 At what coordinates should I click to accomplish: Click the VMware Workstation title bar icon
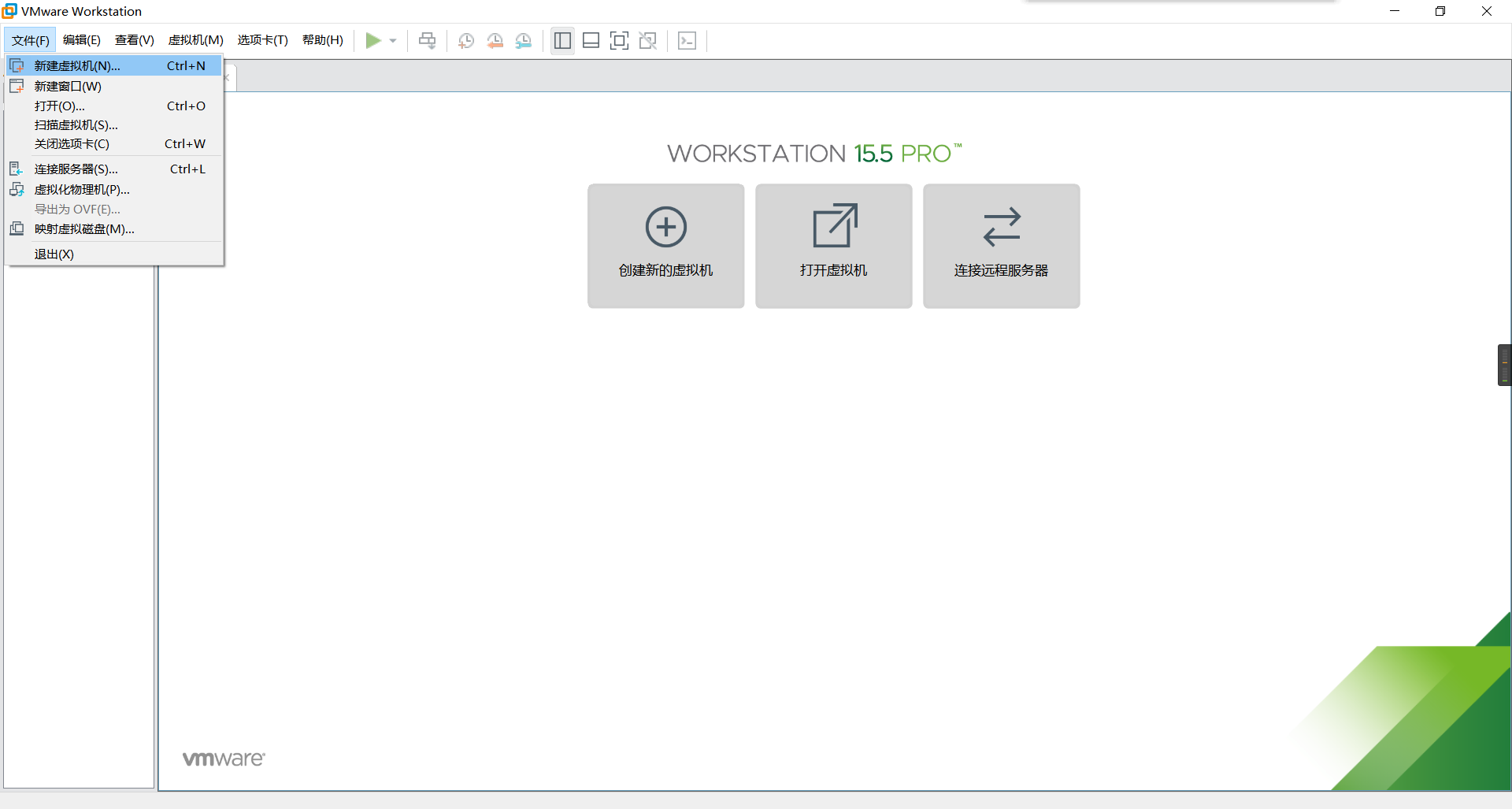click(x=9, y=11)
